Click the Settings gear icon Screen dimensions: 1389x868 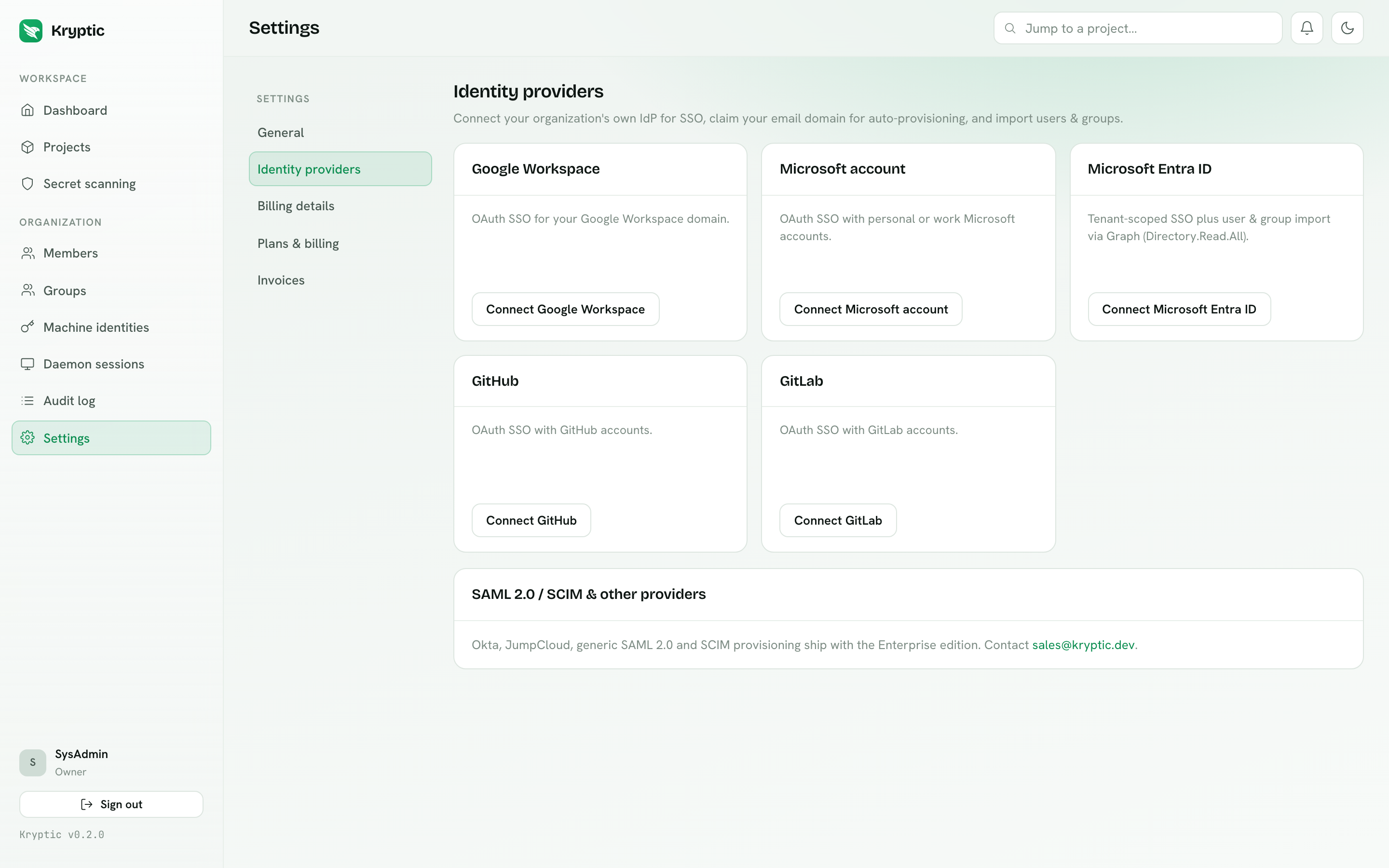pyautogui.click(x=27, y=438)
